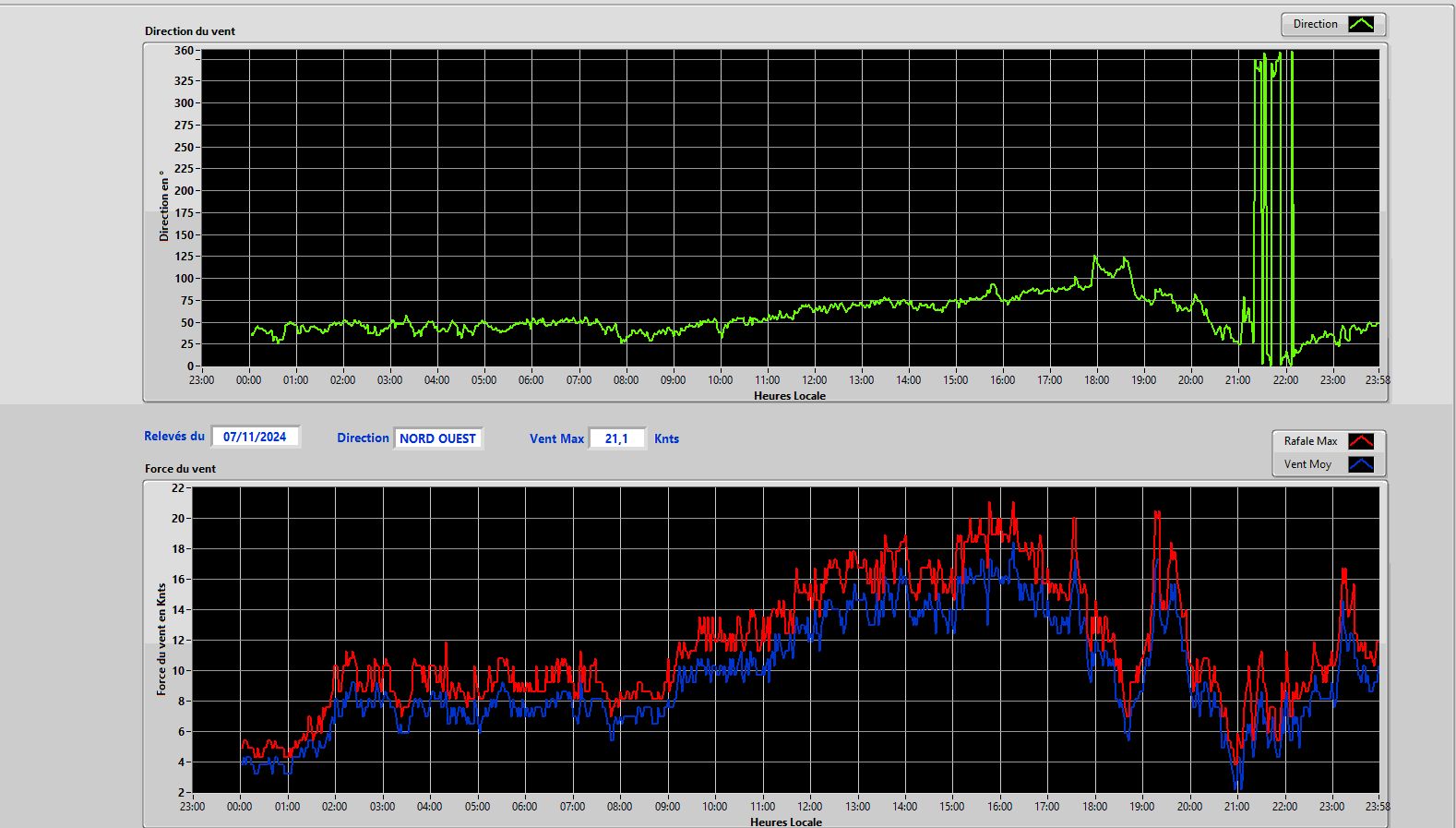Click the 275 tick on direction chart axis
1456x828 pixels.
184,126
